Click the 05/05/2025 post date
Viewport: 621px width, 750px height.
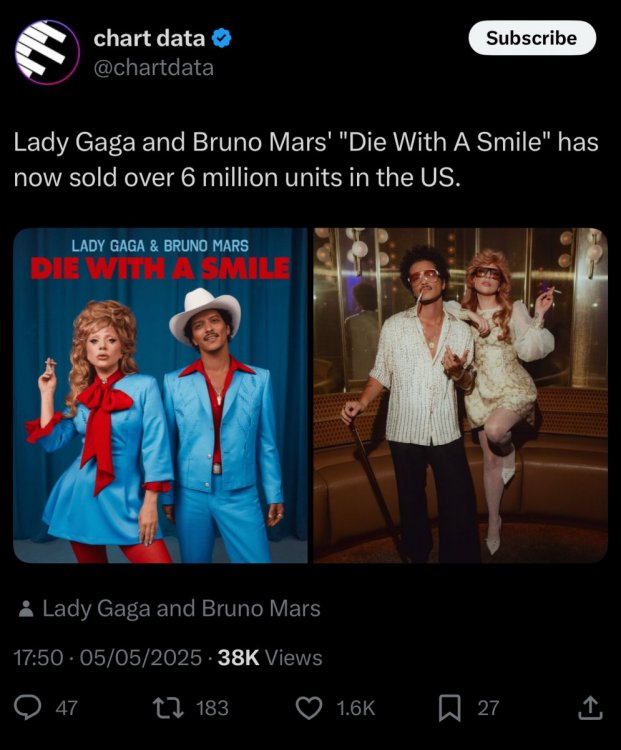pyautogui.click(x=141, y=658)
